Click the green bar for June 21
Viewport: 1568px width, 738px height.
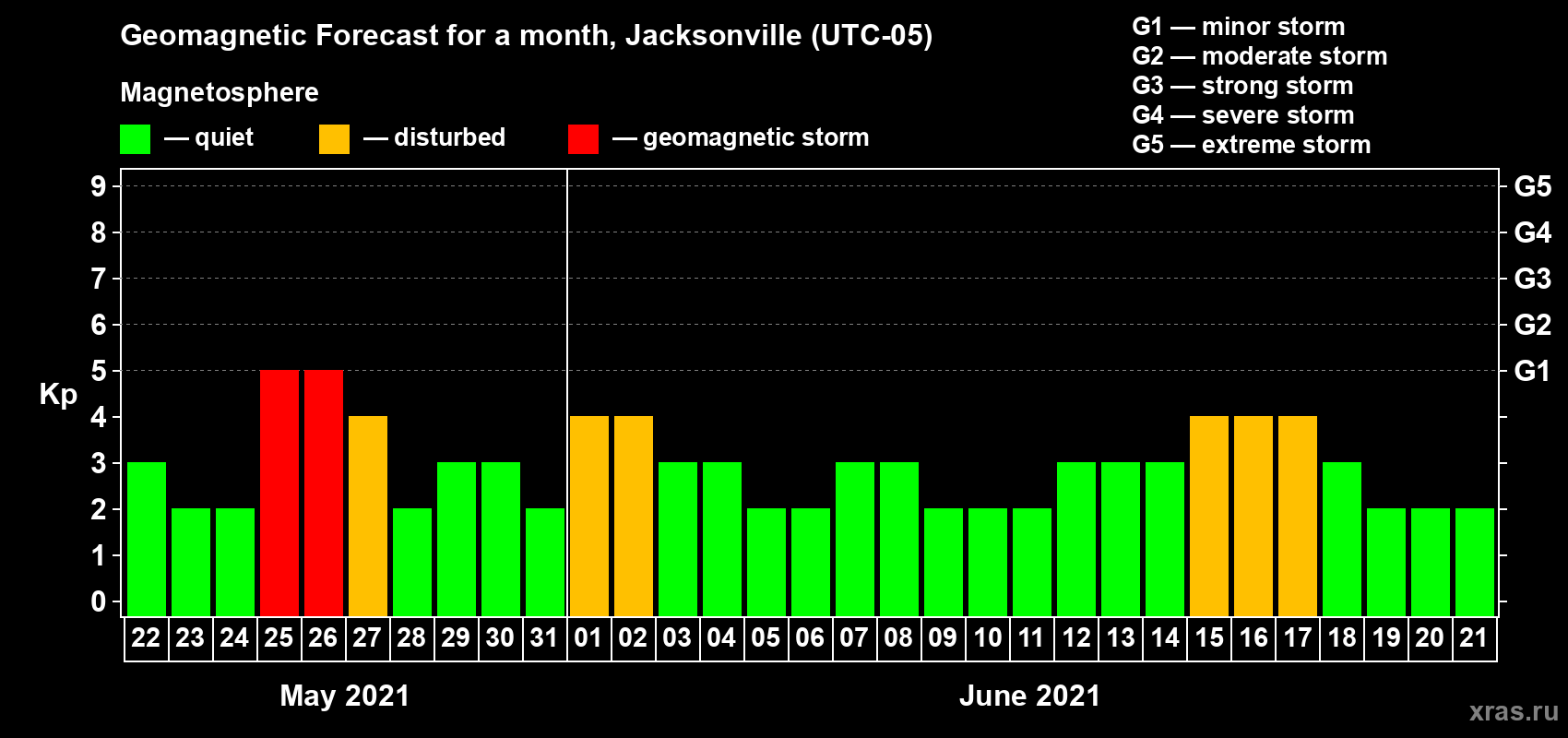click(x=1475, y=563)
